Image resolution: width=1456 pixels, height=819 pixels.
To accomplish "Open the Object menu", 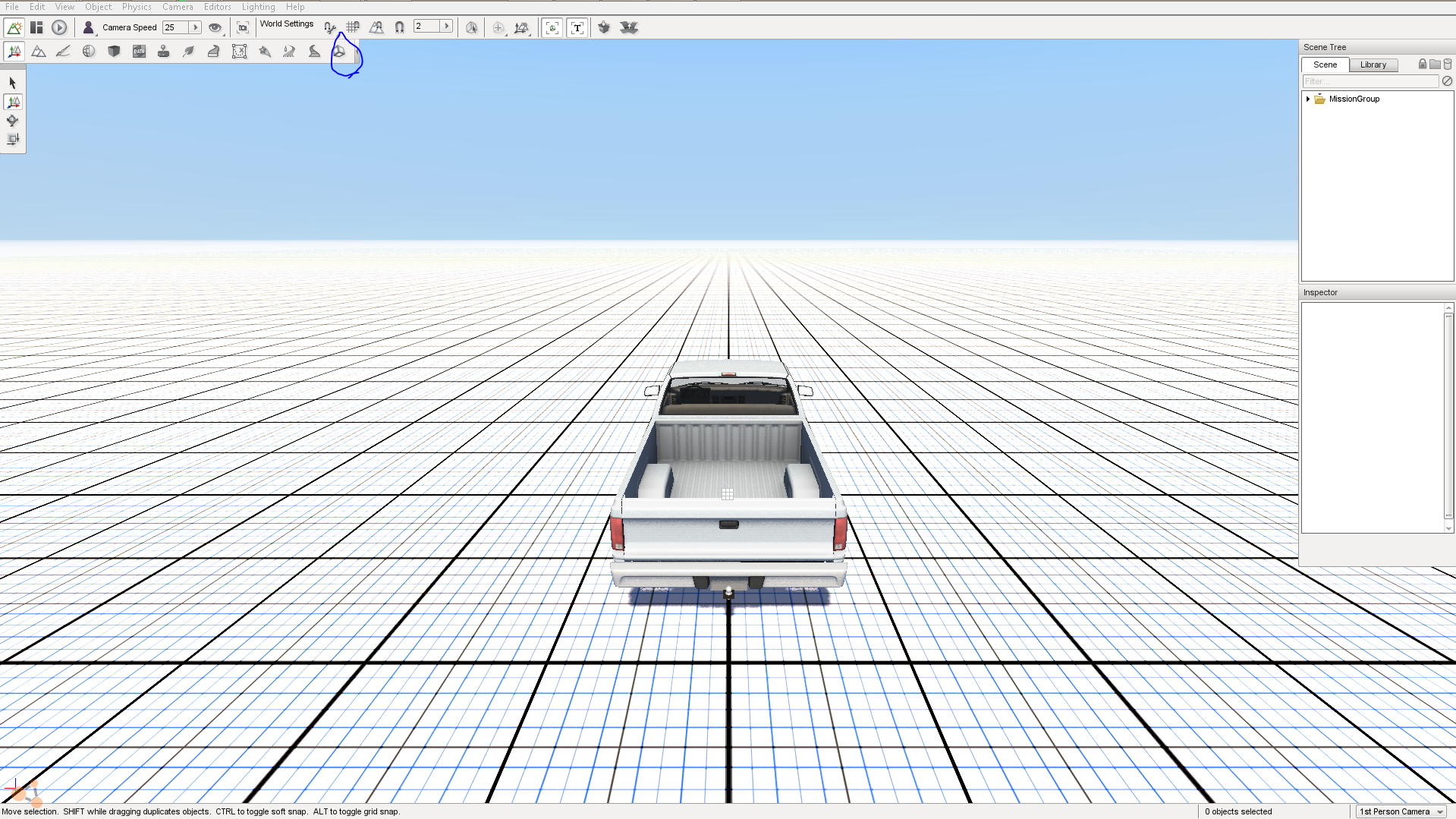I will click(99, 7).
